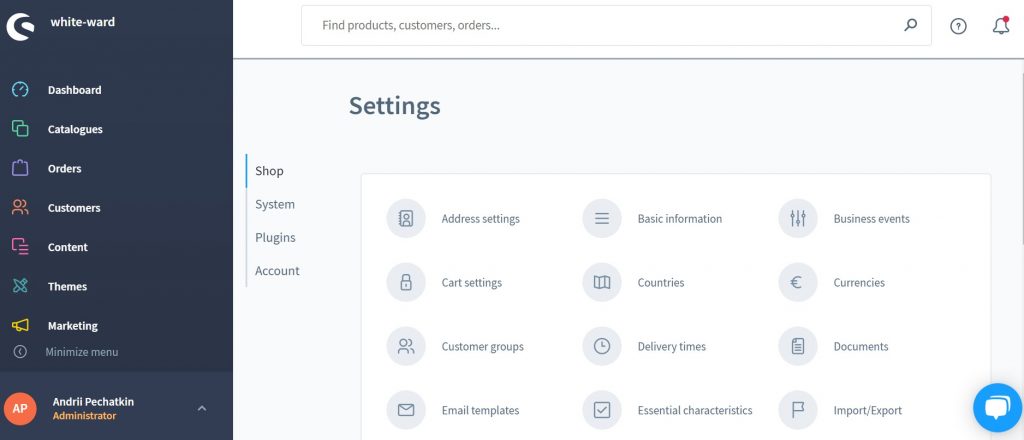
Task: Click the help question mark icon
Action: [958, 26]
